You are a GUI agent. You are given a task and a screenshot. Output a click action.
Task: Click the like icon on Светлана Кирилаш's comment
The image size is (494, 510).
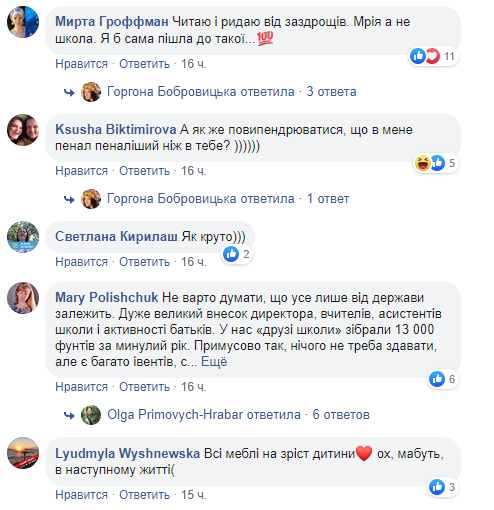point(231,254)
